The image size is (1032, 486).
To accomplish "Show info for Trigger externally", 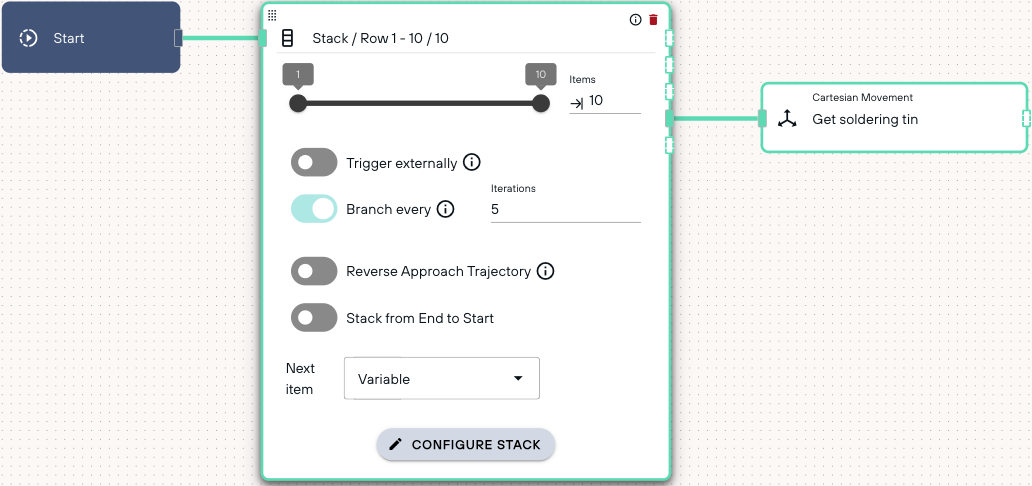I will click(x=472, y=163).
